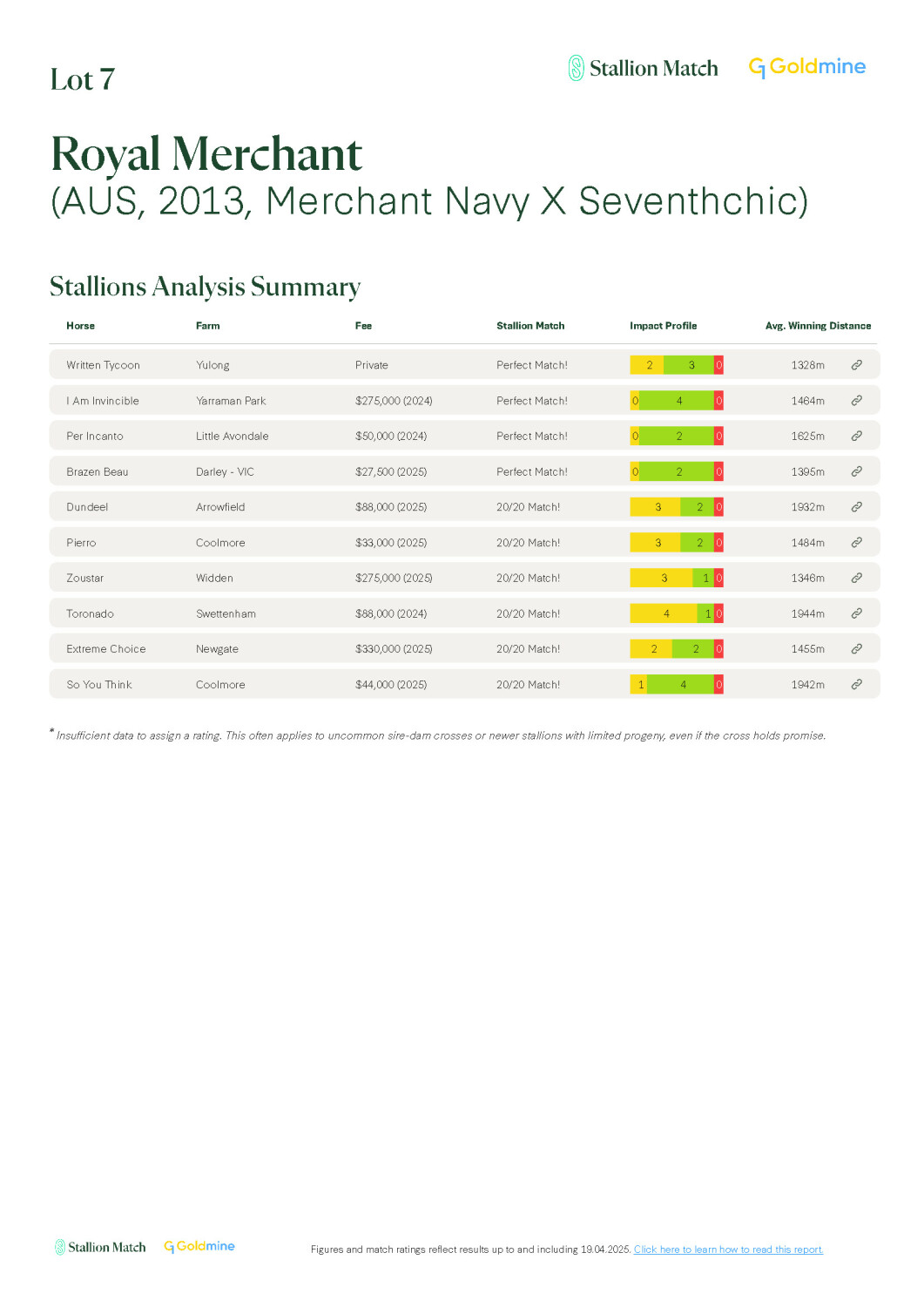Screen dimensions: 924x1307
Task: Click the Avg. Winning Distance column header
Action: click(x=817, y=326)
